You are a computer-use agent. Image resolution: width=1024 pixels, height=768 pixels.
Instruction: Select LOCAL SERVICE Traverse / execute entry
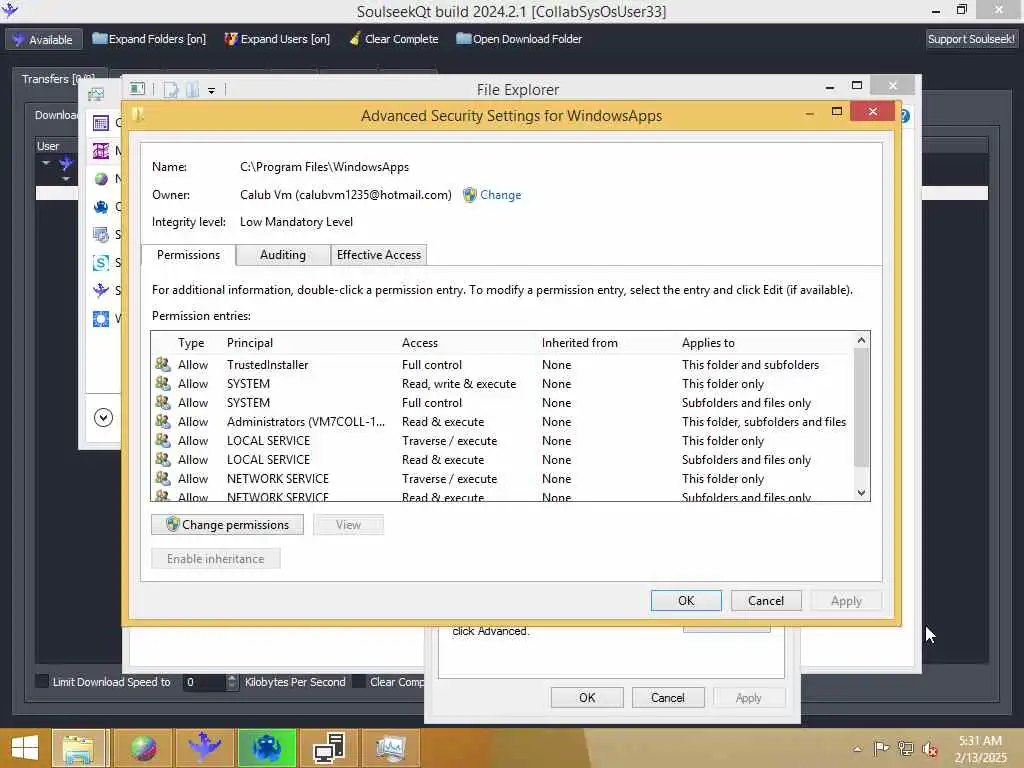(x=503, y=440)
